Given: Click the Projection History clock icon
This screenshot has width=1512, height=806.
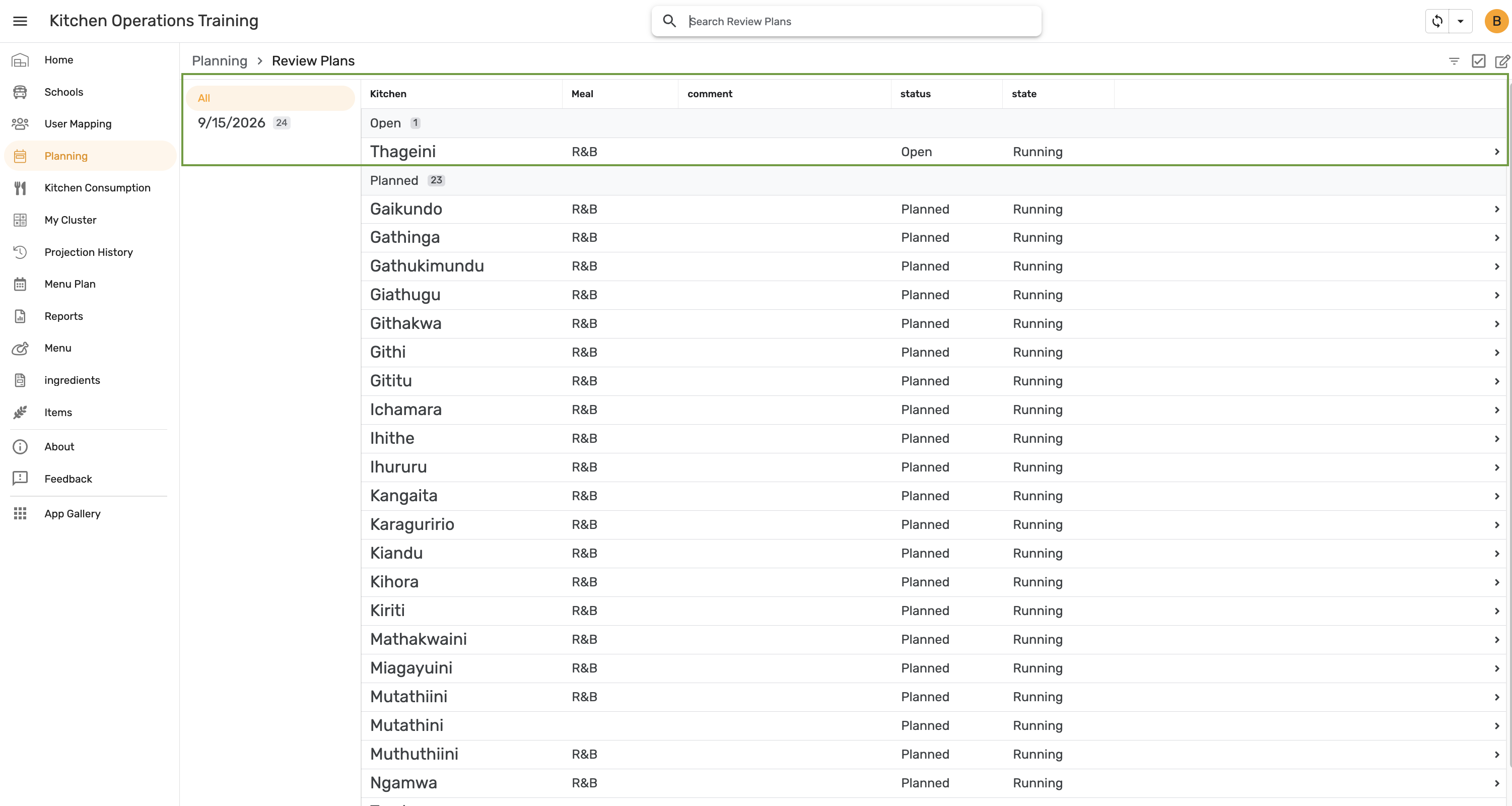Looking at the screenshot, I should [x=20, y=252].
